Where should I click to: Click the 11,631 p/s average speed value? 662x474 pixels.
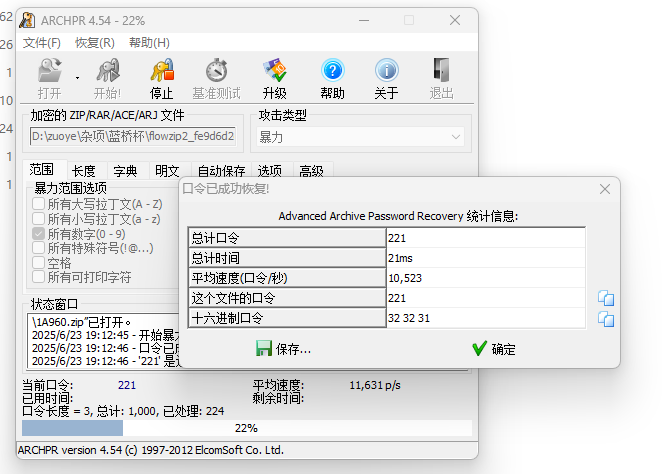tap(375, 385)
